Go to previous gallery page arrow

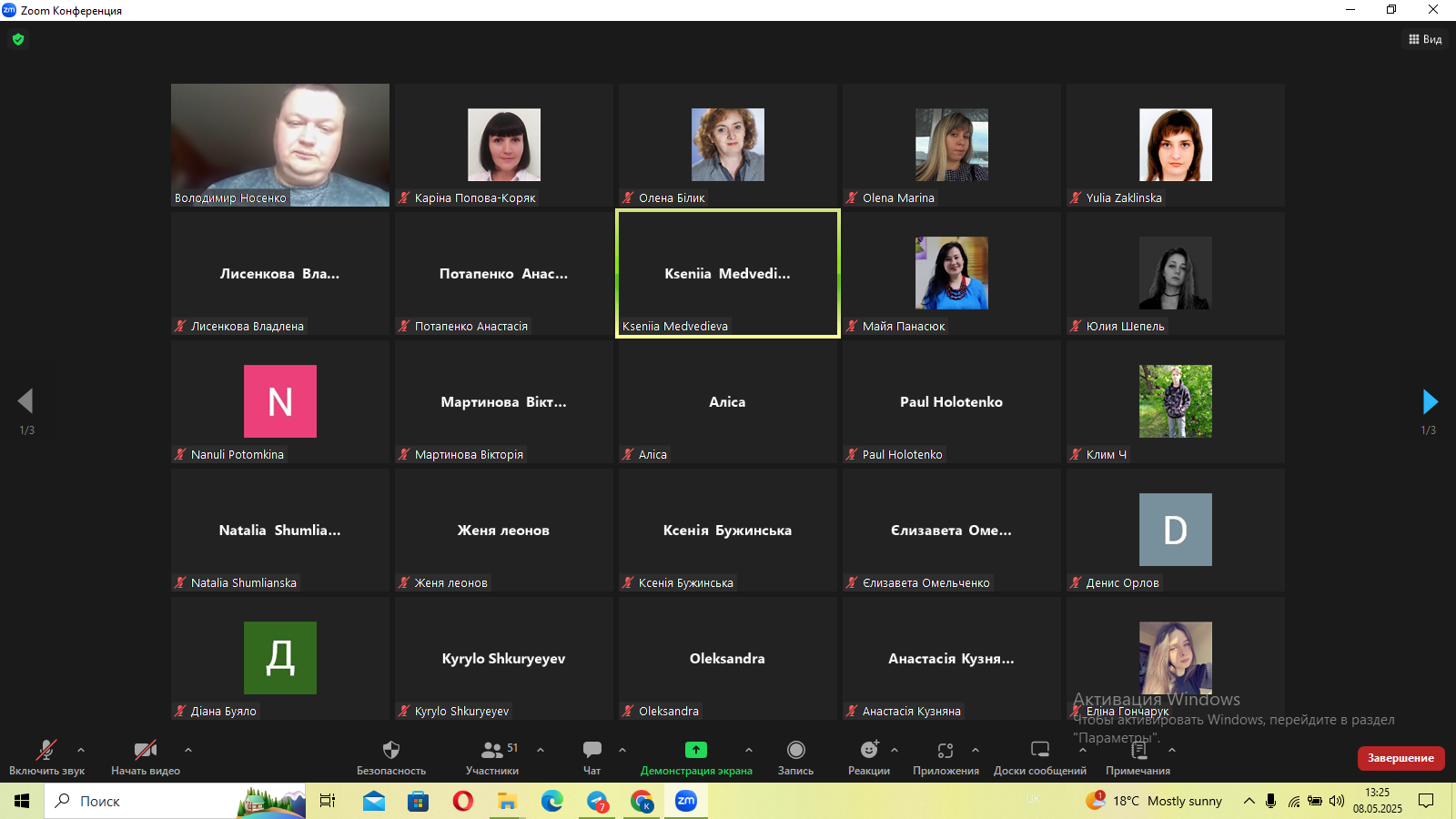click(25, 401)
